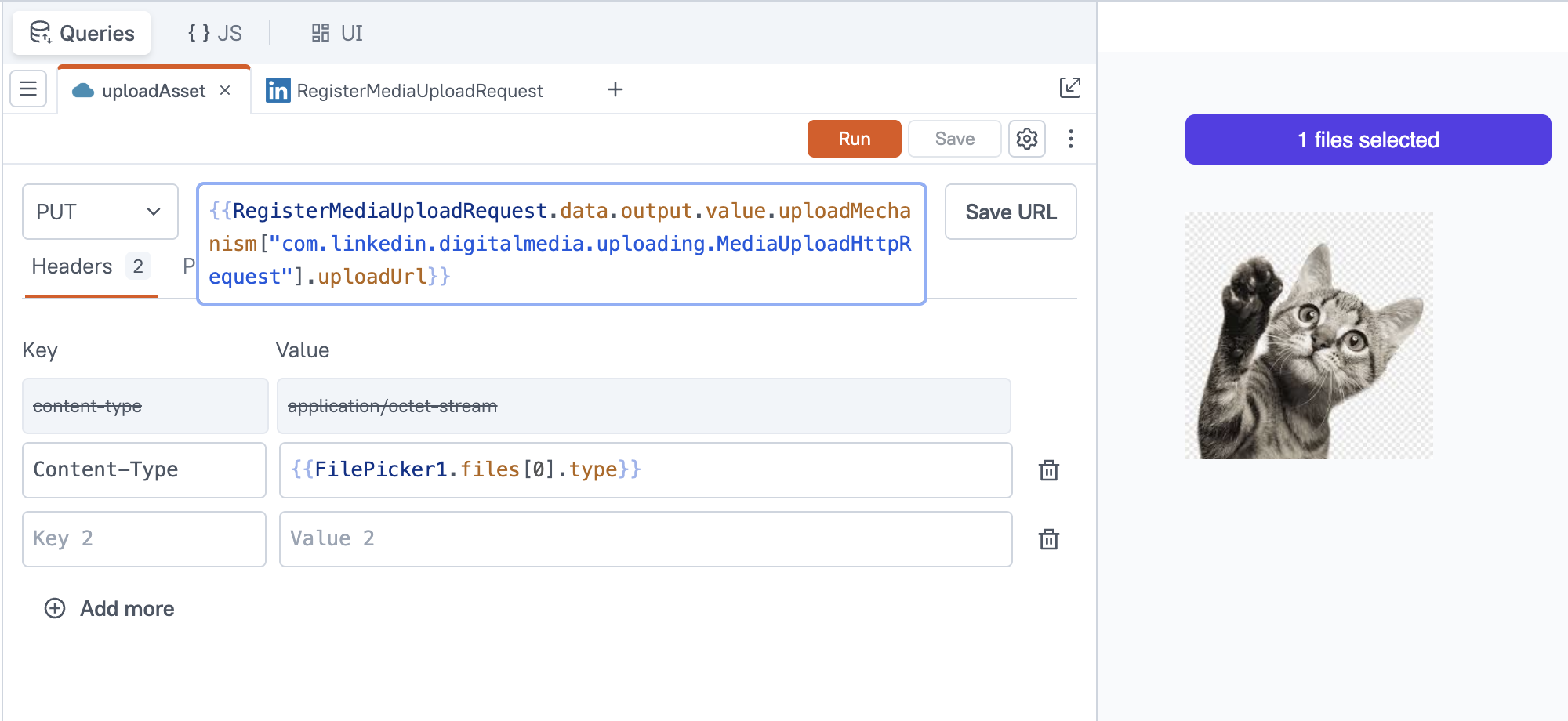The width and height of the screenshot is (1568, 721).
Task: Click the 1 files selected button
Action: click(1367, 139)
